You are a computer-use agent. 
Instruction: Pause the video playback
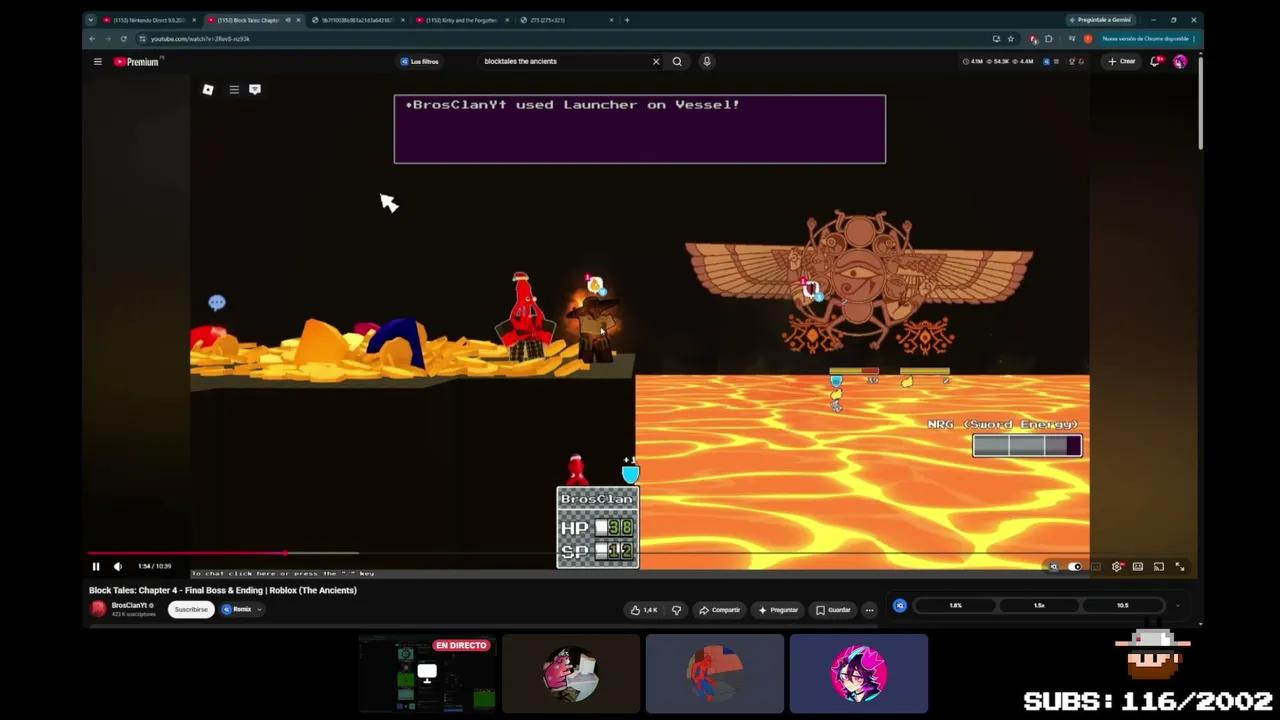pyautogui.click(x=96, y=567)
